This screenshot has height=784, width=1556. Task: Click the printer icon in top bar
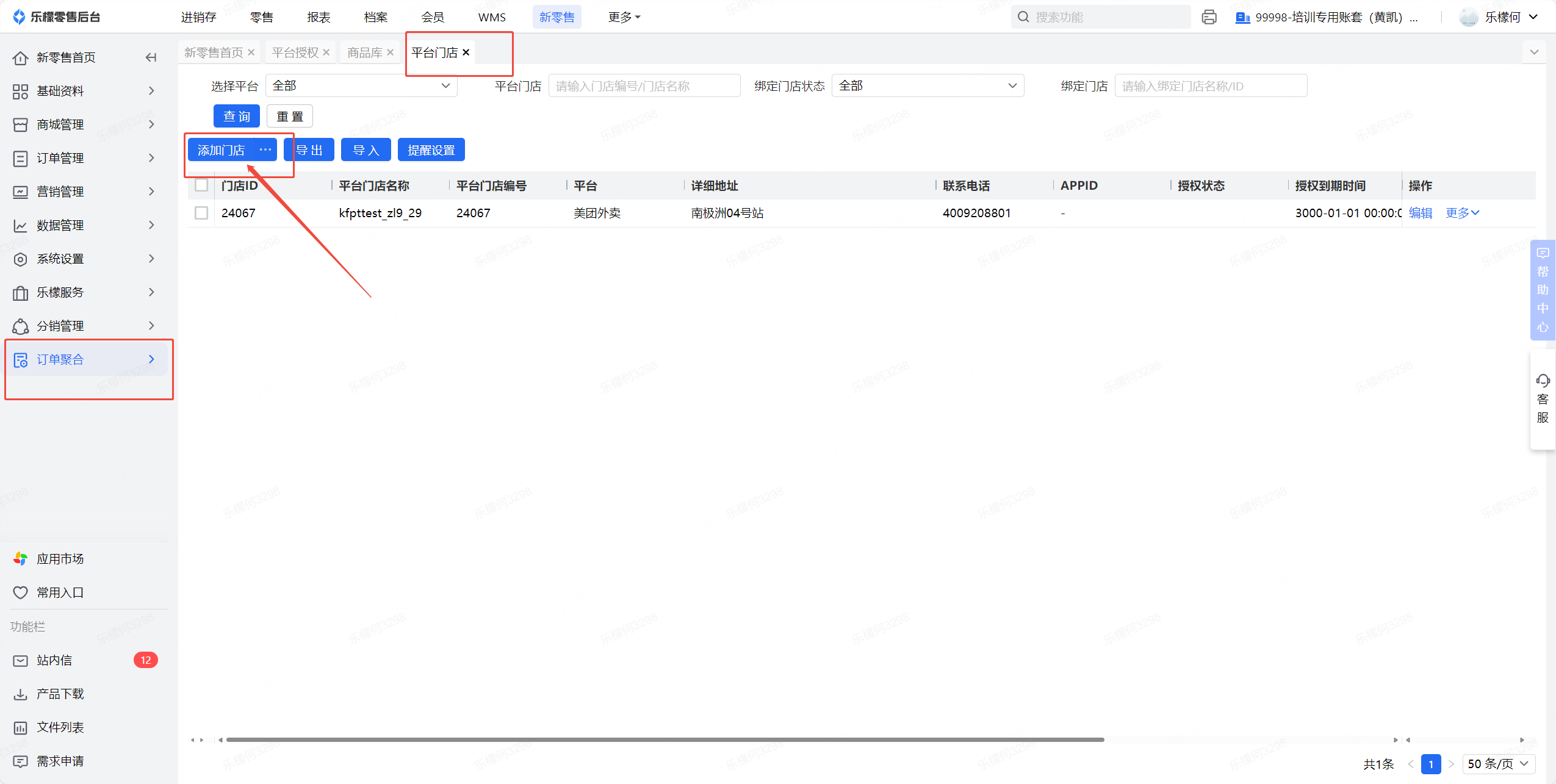point(1209,17)
